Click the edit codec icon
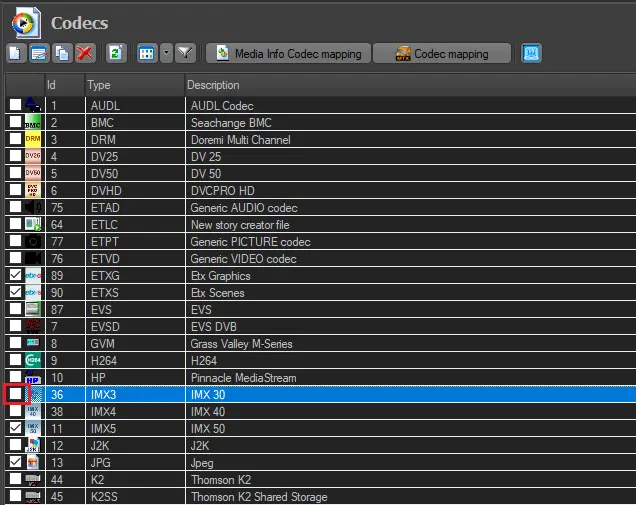 [x=39, y=53]
